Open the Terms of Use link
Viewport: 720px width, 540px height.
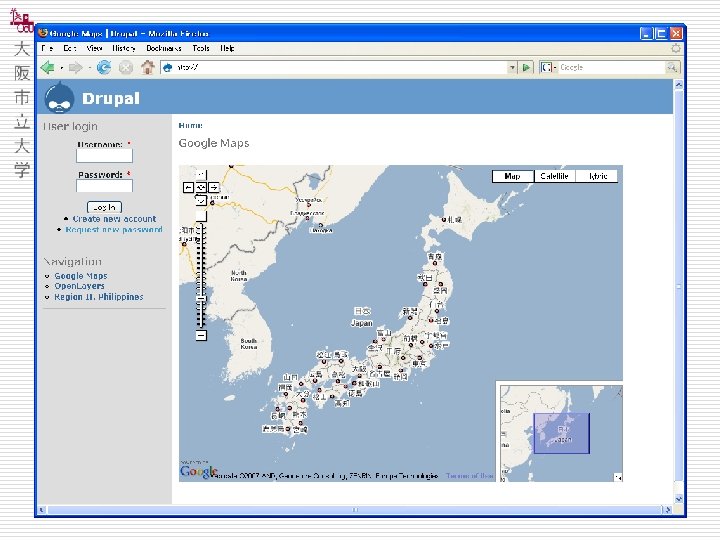coord(469,476)
